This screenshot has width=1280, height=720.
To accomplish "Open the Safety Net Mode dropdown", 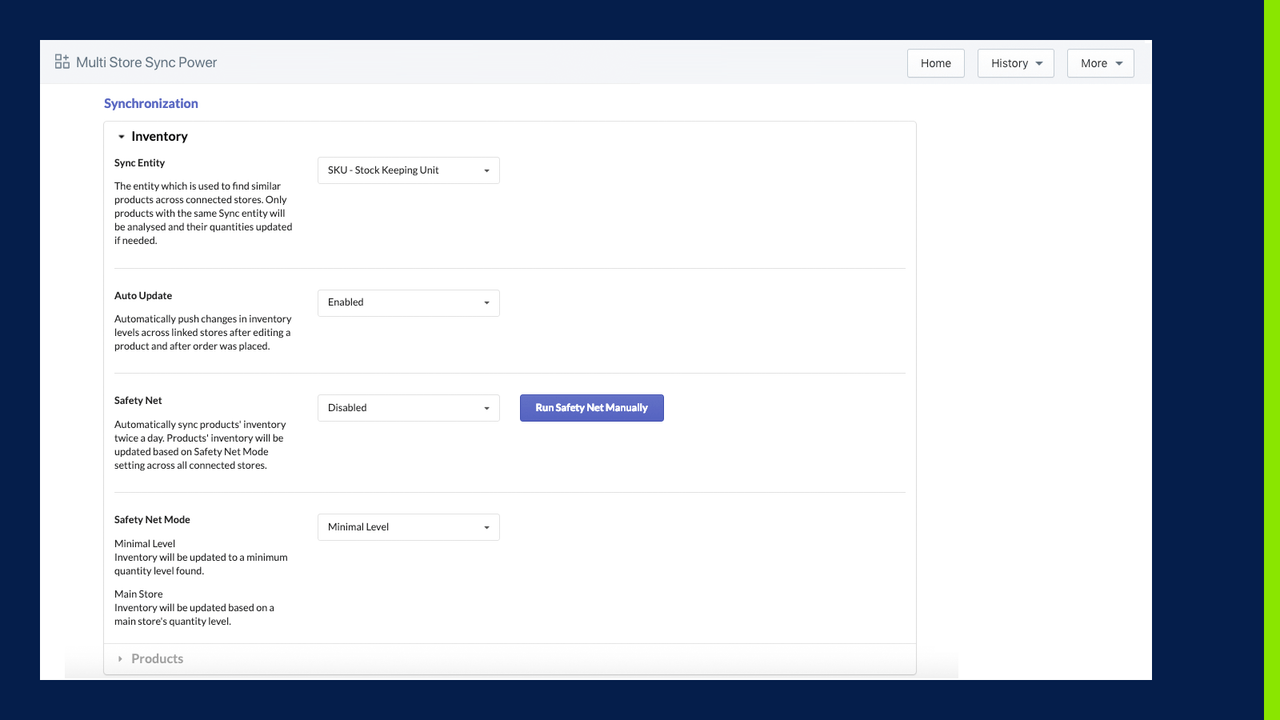I will 408,527.
